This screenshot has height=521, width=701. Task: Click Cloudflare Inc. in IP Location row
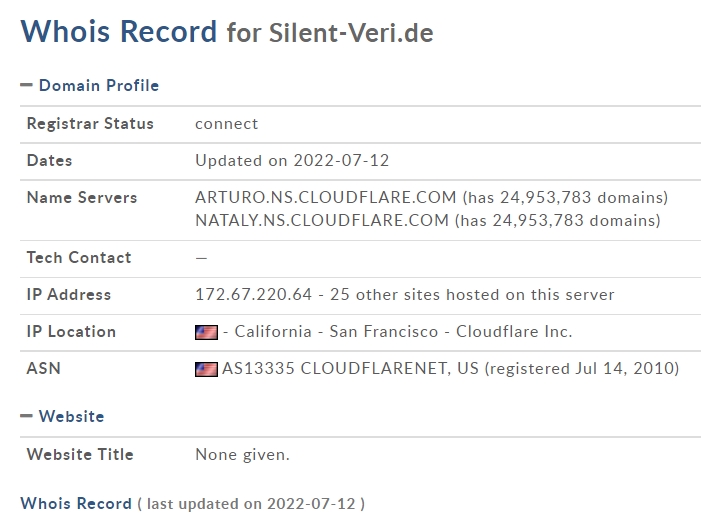pyautogui.click(x=514, y=331)
